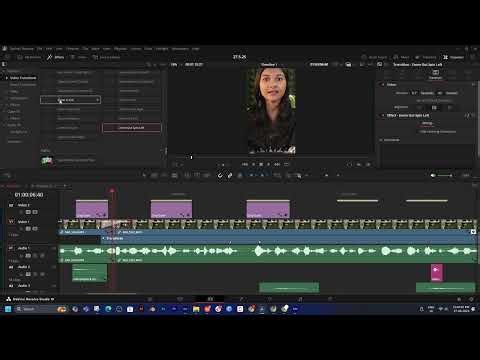
Task: Switch to the Media page icon
Action: [150, 299]
